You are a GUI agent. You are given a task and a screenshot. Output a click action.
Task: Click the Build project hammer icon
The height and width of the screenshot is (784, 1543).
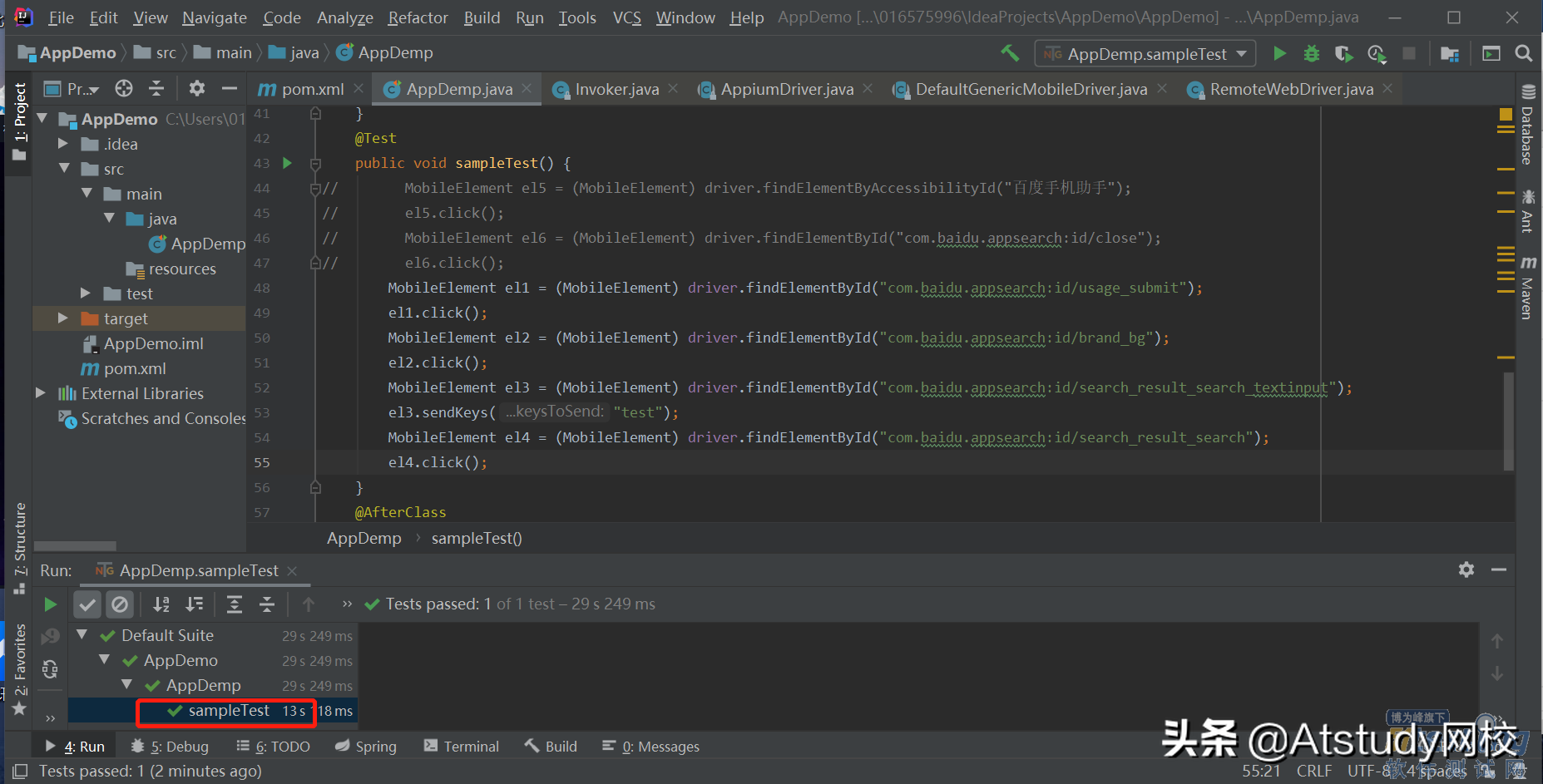(1010, 53)
